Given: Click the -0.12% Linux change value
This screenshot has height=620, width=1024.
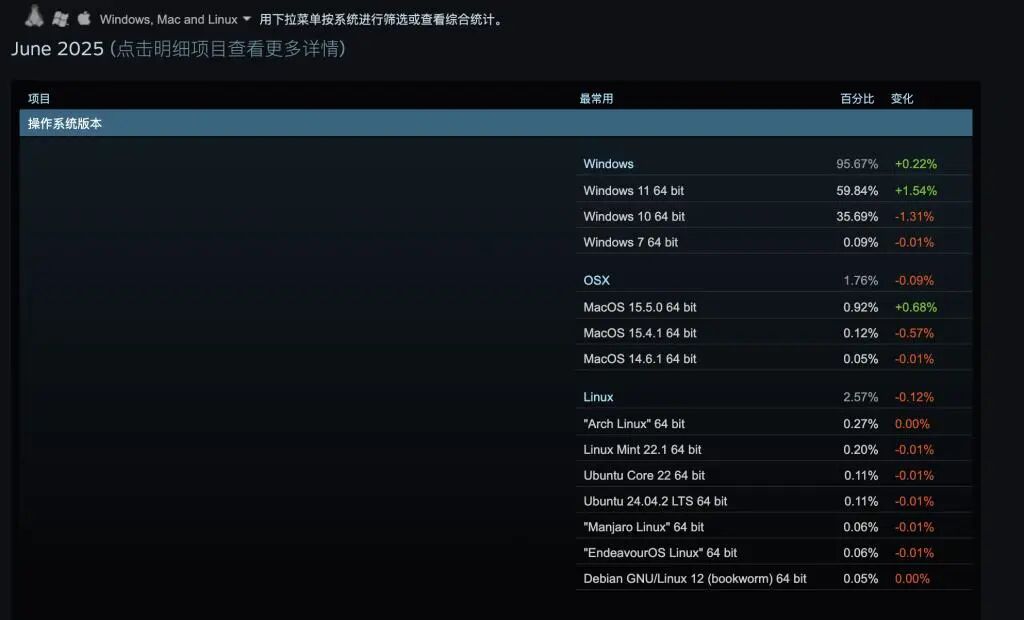Looking at the screenshot, I should pos(914,397).
